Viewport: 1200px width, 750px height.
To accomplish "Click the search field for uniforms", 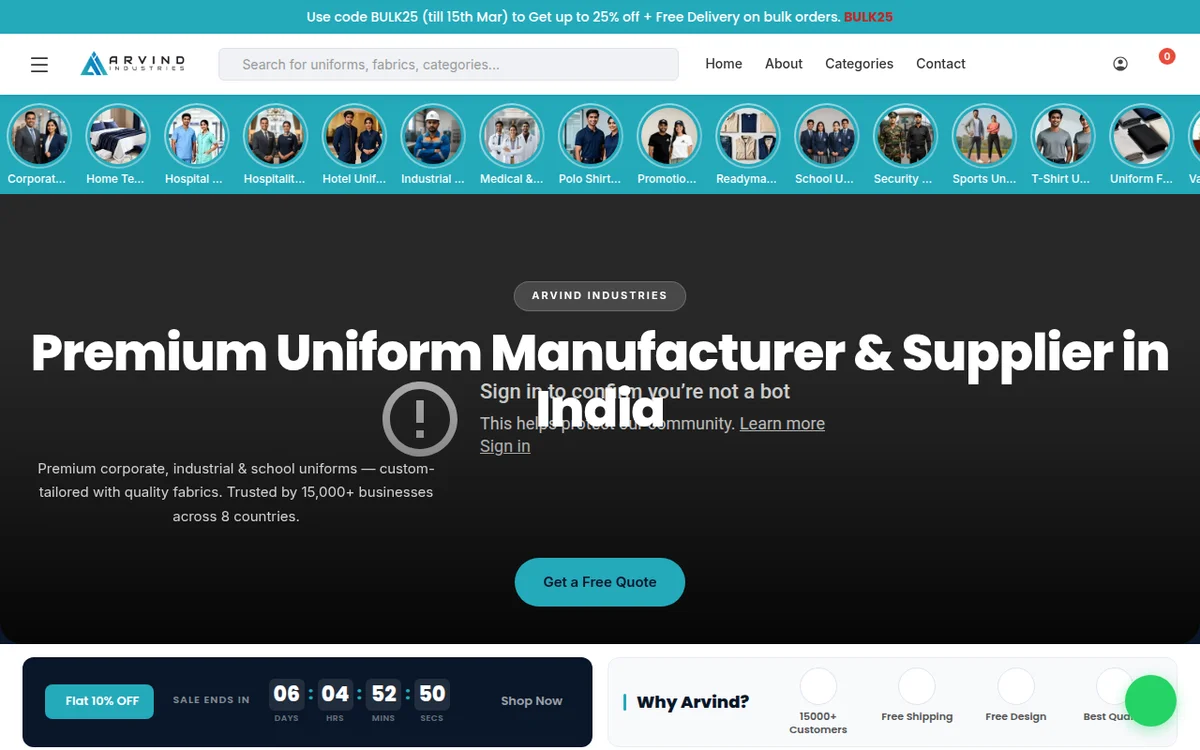I will [x=449, y=65].
